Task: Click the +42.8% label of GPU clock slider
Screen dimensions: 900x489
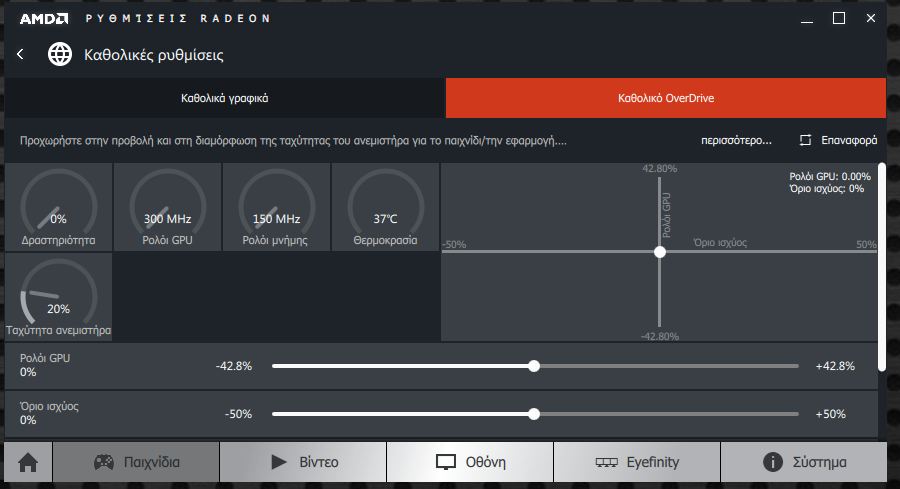Action: [x=835, y=366]
